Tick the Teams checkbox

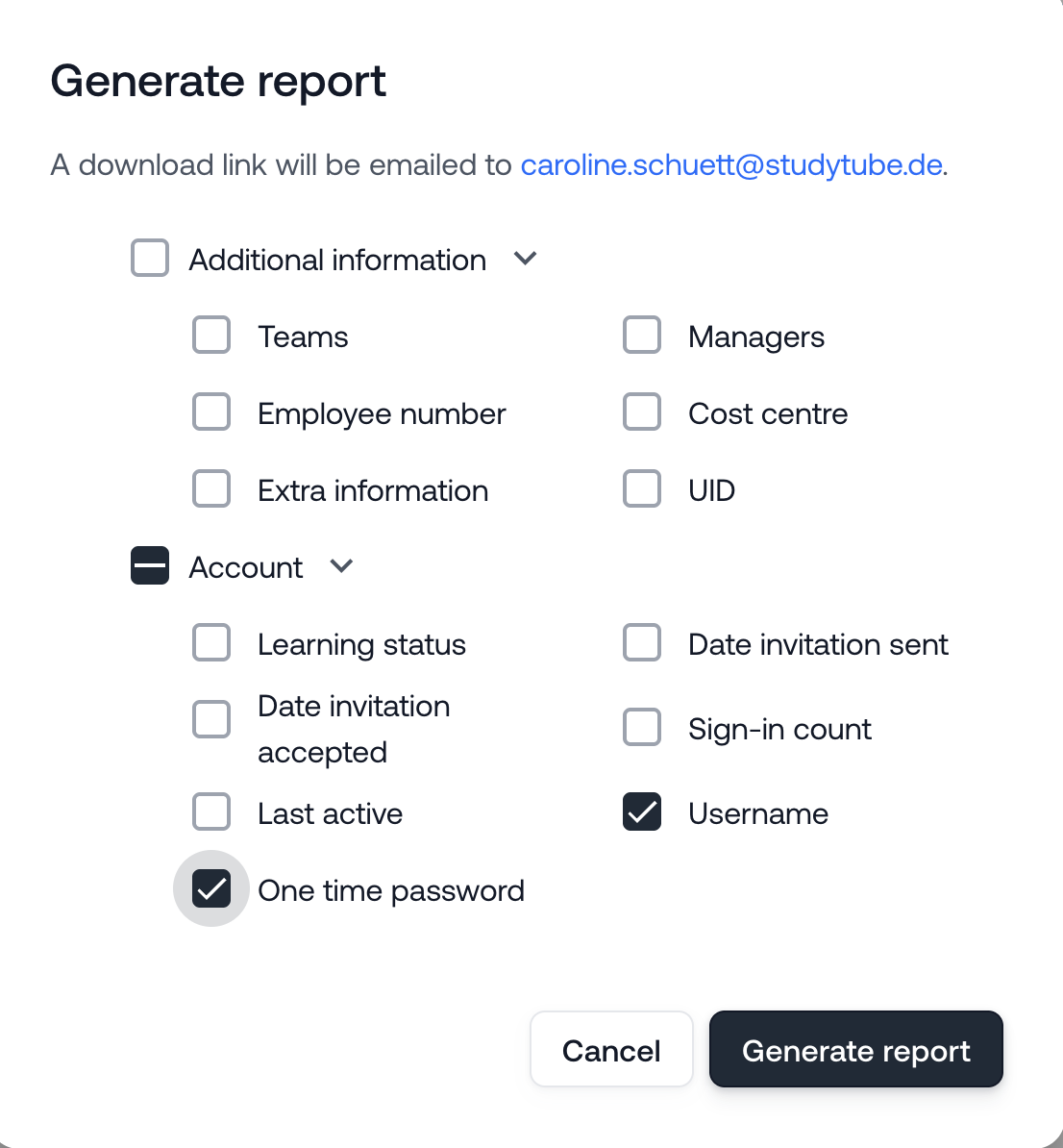(x=211, y=335)
